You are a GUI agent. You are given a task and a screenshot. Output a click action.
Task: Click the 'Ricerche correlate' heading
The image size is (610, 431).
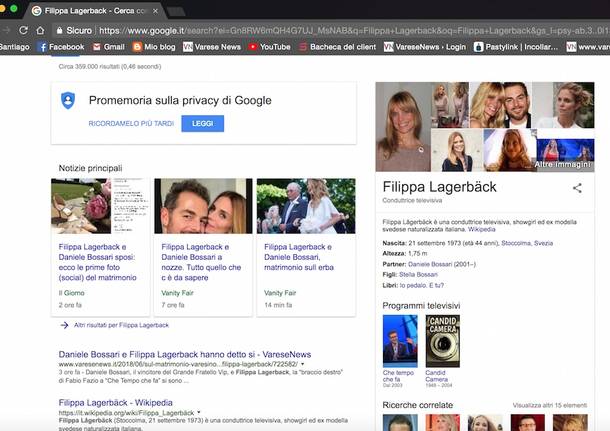(418, 405)
